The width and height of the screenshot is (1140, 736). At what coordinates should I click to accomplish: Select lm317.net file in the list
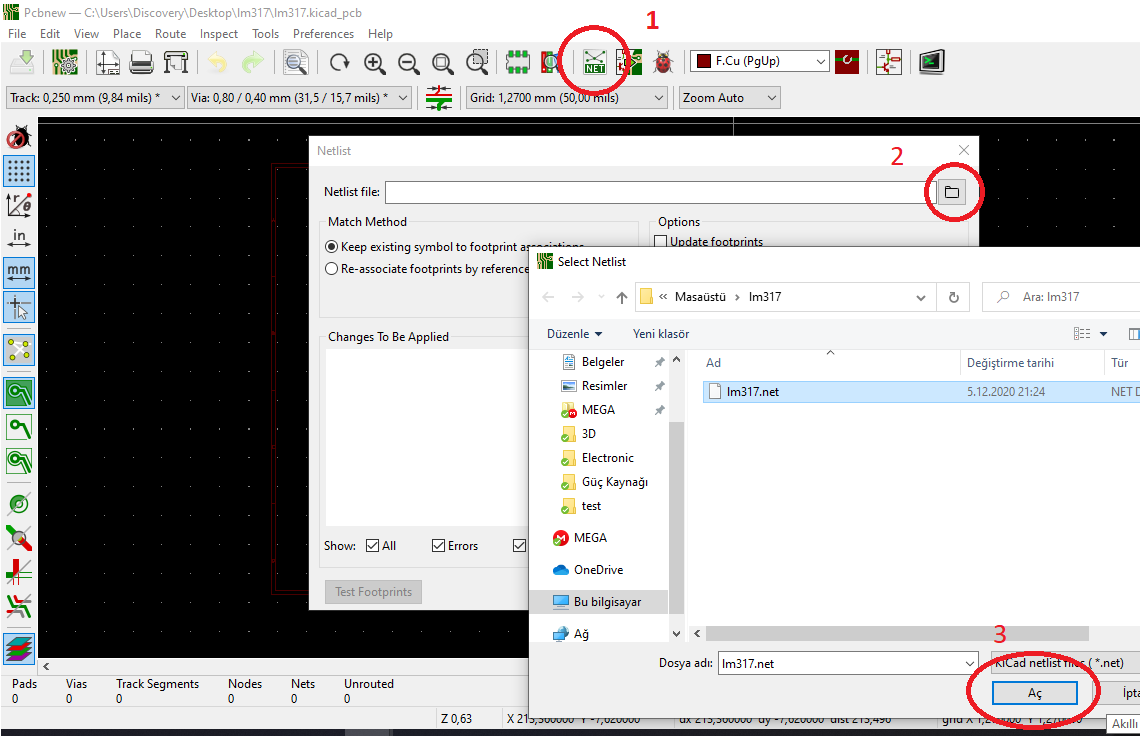[752, 392]
